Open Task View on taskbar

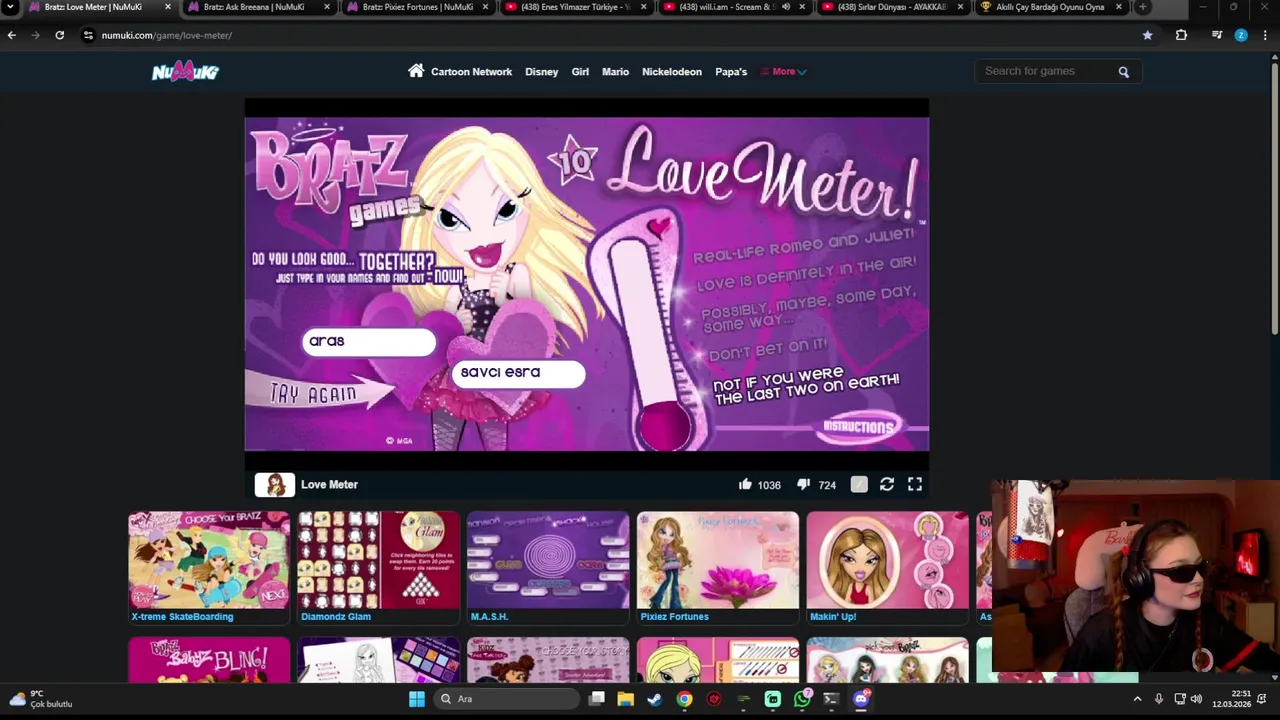point(596,699)
